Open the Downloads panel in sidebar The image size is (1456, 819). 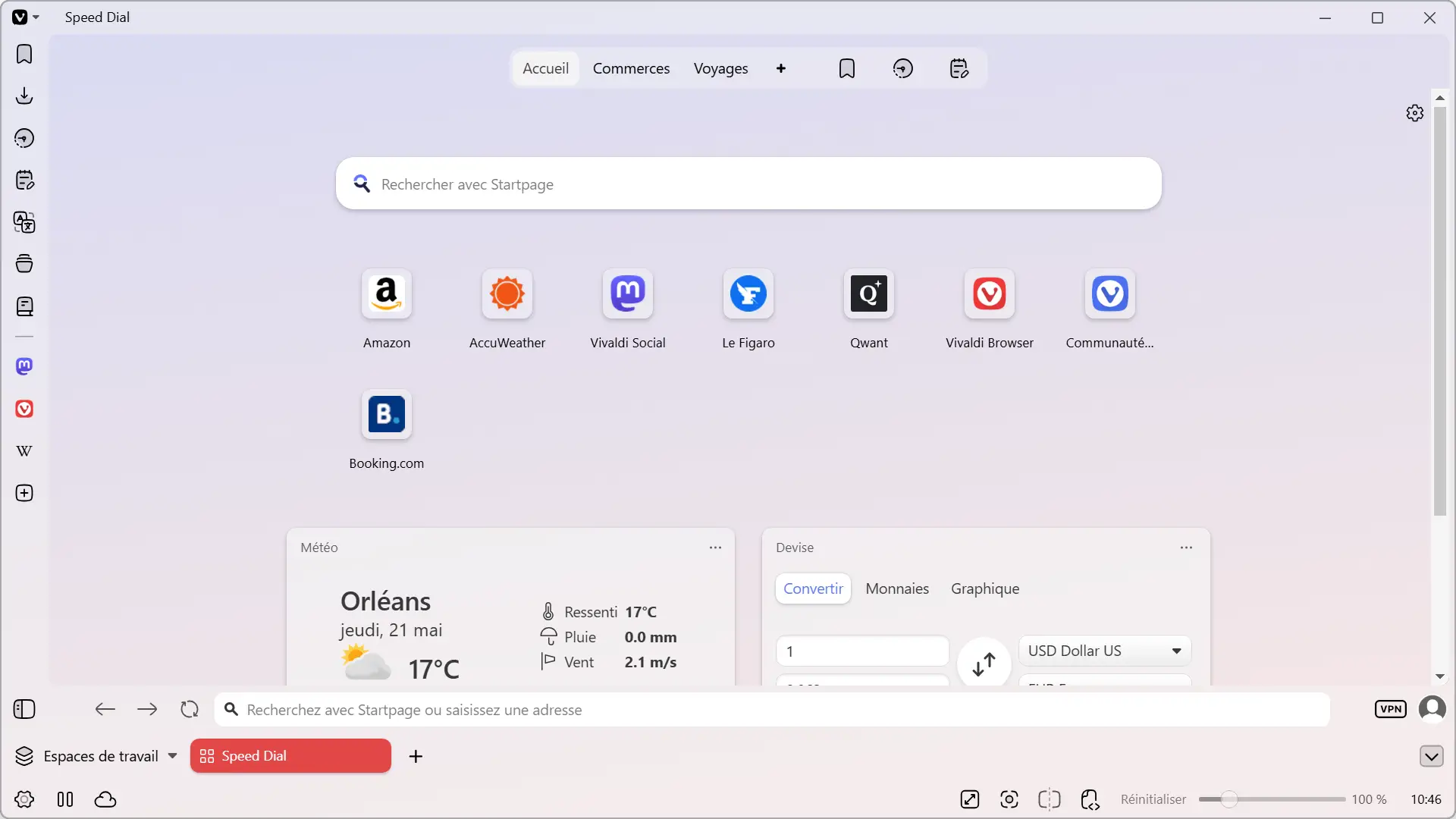click(x=24, y=96)
